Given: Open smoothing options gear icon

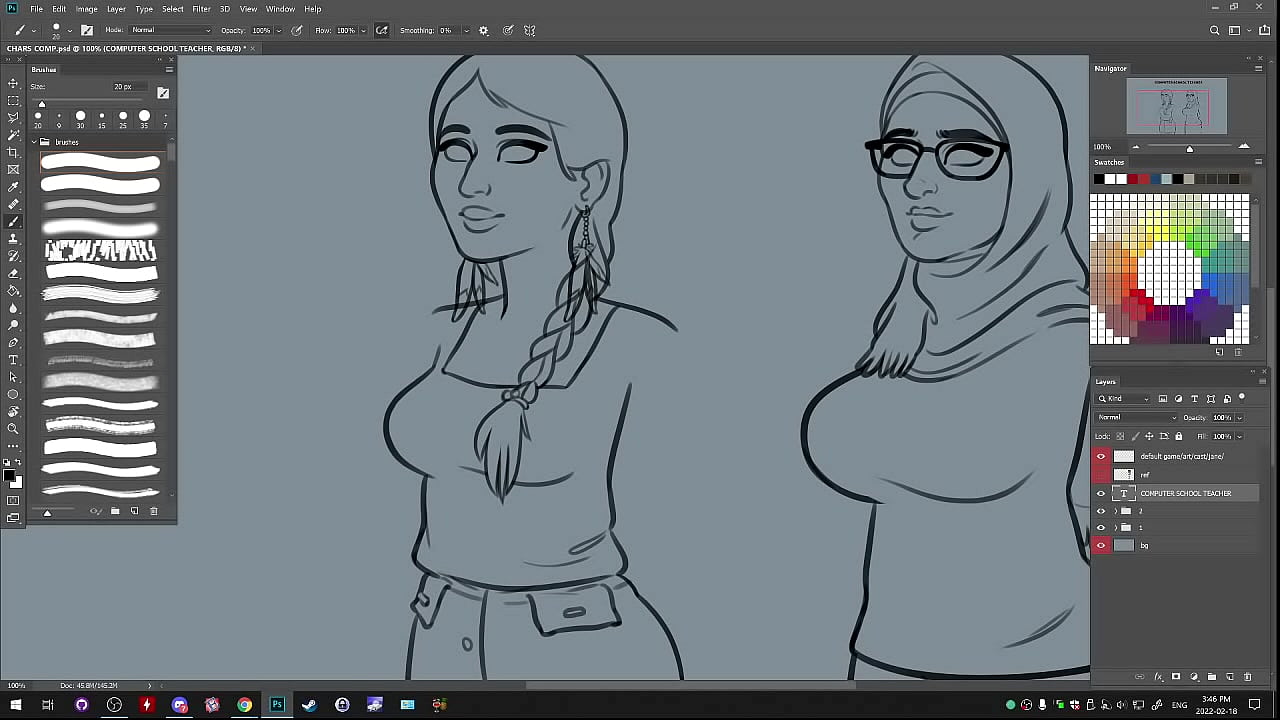Looking at the screenshot, I should (484, 30).
